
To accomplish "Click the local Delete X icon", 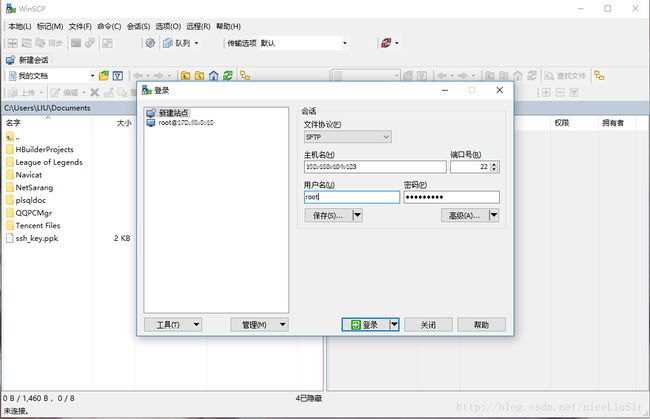I will pyautogui.click(x=95, y=92).
